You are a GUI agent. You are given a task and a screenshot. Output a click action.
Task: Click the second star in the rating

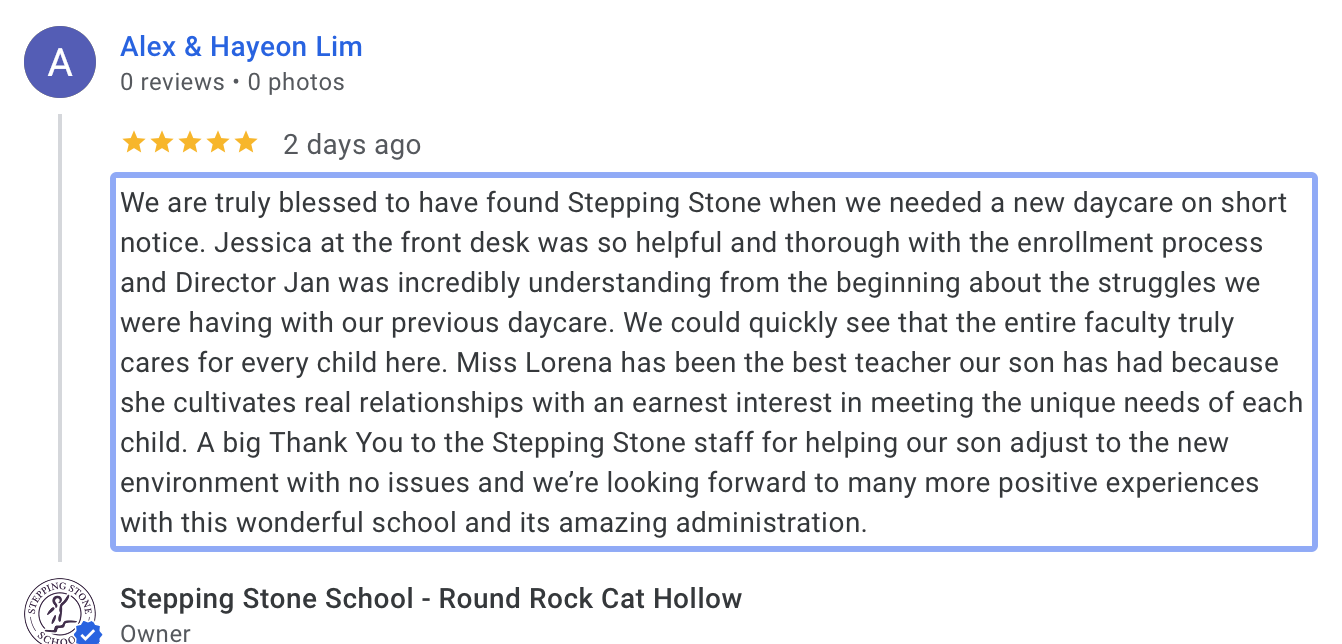[x=161, y=143]
